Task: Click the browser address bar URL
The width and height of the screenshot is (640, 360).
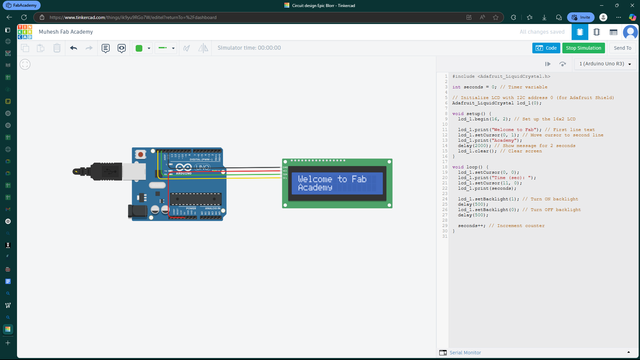Action: point(133,18)
